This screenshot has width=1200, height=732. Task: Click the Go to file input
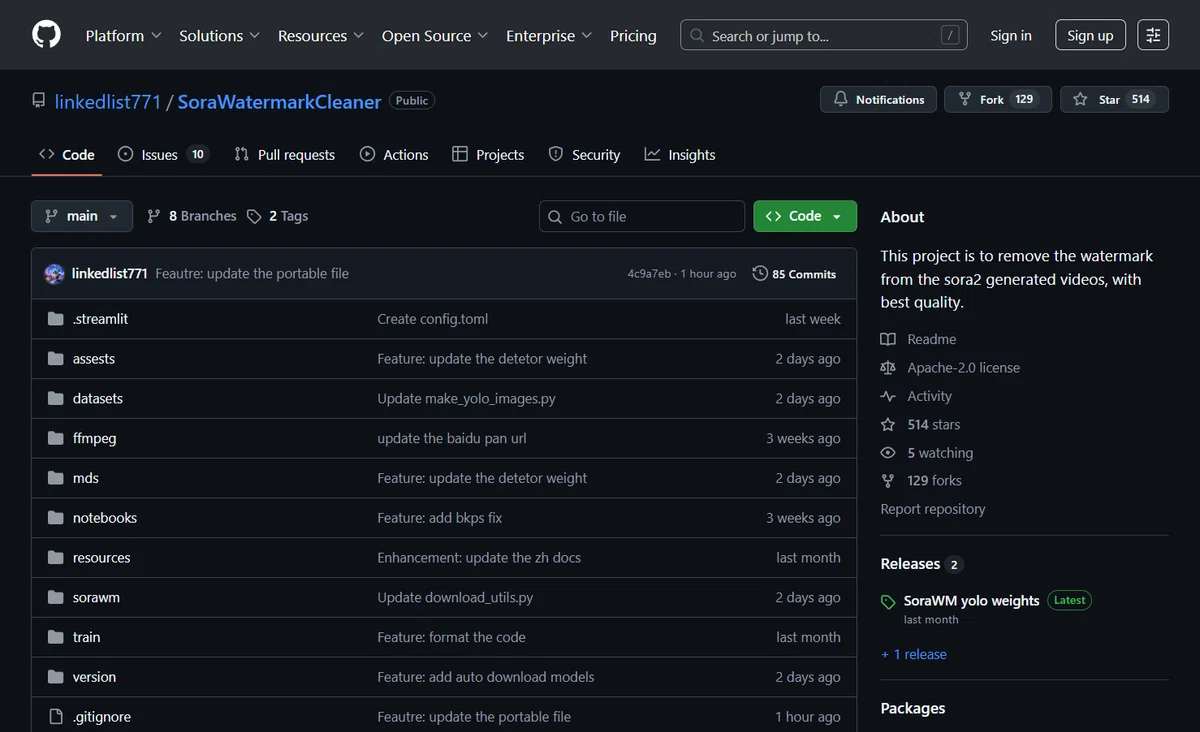(642, 216)
